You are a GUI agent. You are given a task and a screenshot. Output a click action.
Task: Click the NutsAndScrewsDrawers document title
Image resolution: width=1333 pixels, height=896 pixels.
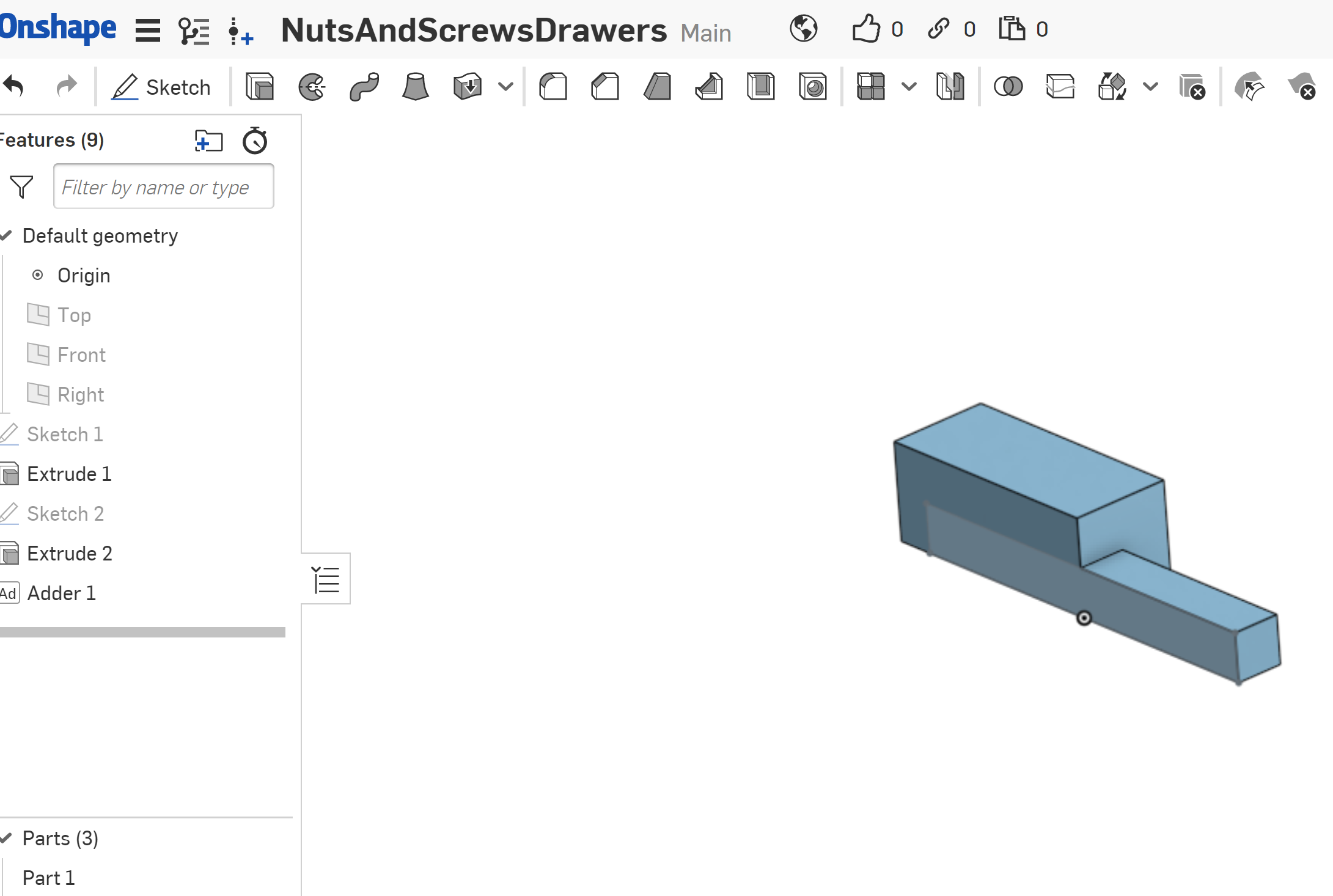(x=474, y=30)
